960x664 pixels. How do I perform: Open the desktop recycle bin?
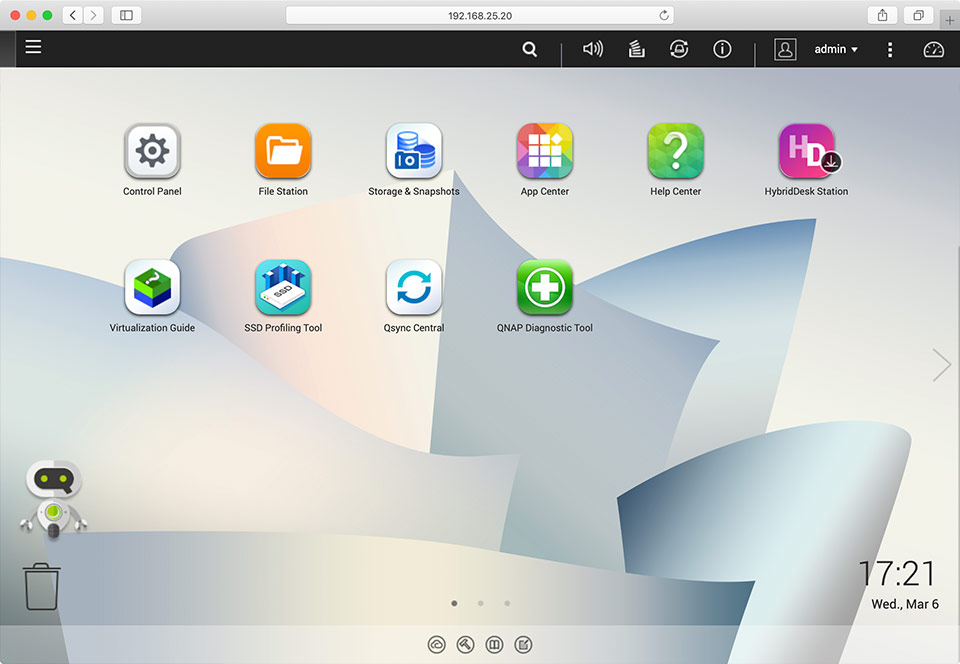tap(42, 586)
